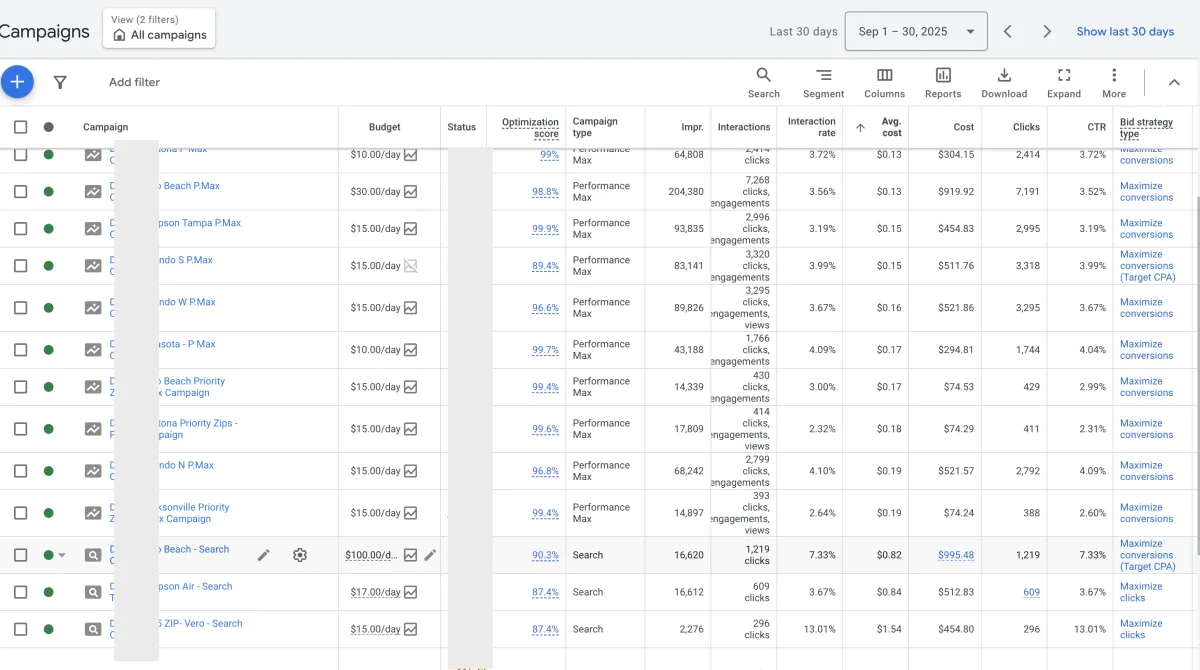Select checkbox for Beach P.Max campaign
The width and height of the screenshot is (1200, 670).
(x=20, y=191)
